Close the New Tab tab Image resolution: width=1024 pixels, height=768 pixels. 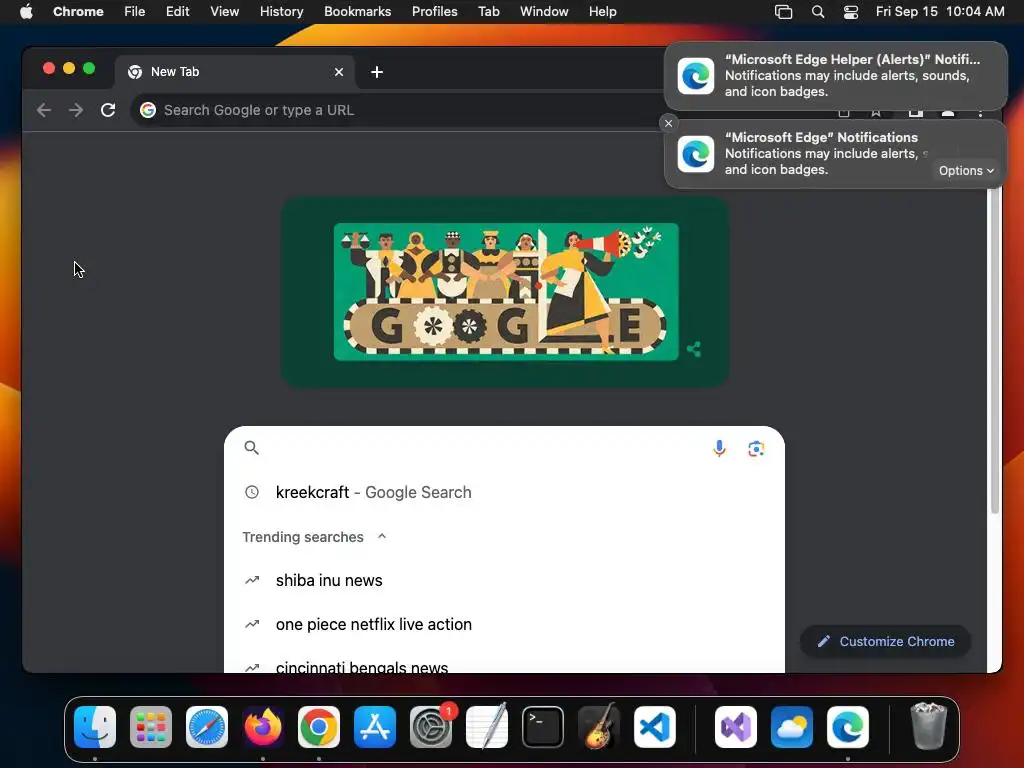click(x=339, y=72)
